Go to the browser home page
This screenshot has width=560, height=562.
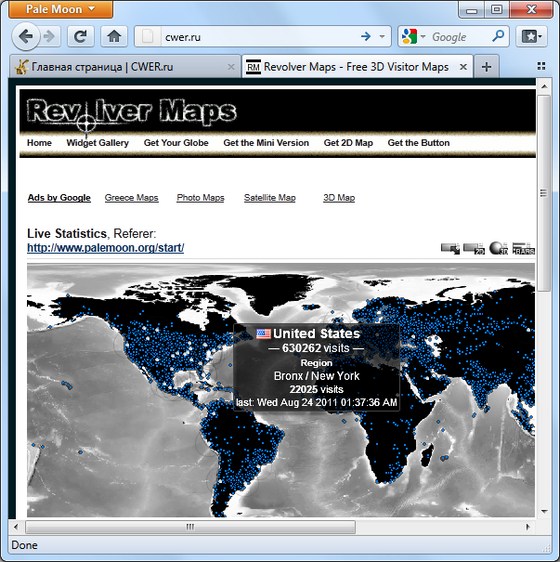(114, 36)
